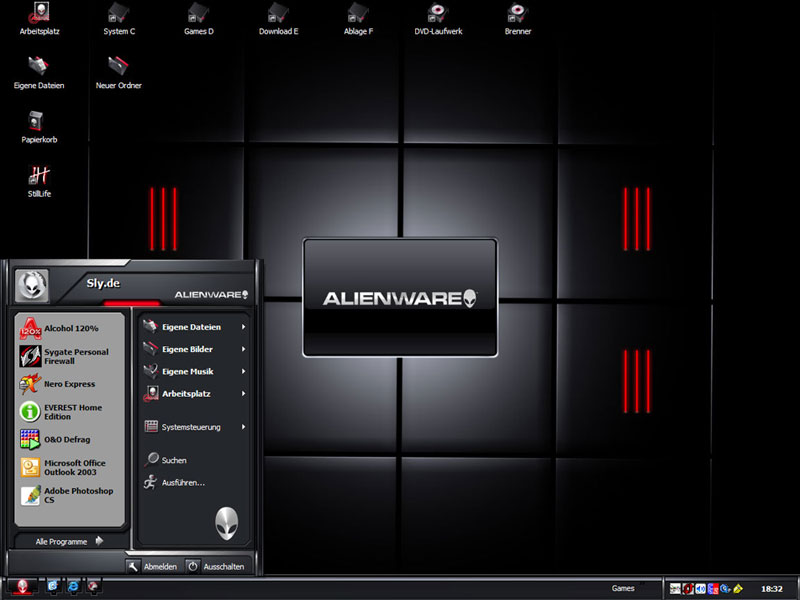Select the Neuer Ordner folder icon
800x600 pixels.
coord(118,73)
